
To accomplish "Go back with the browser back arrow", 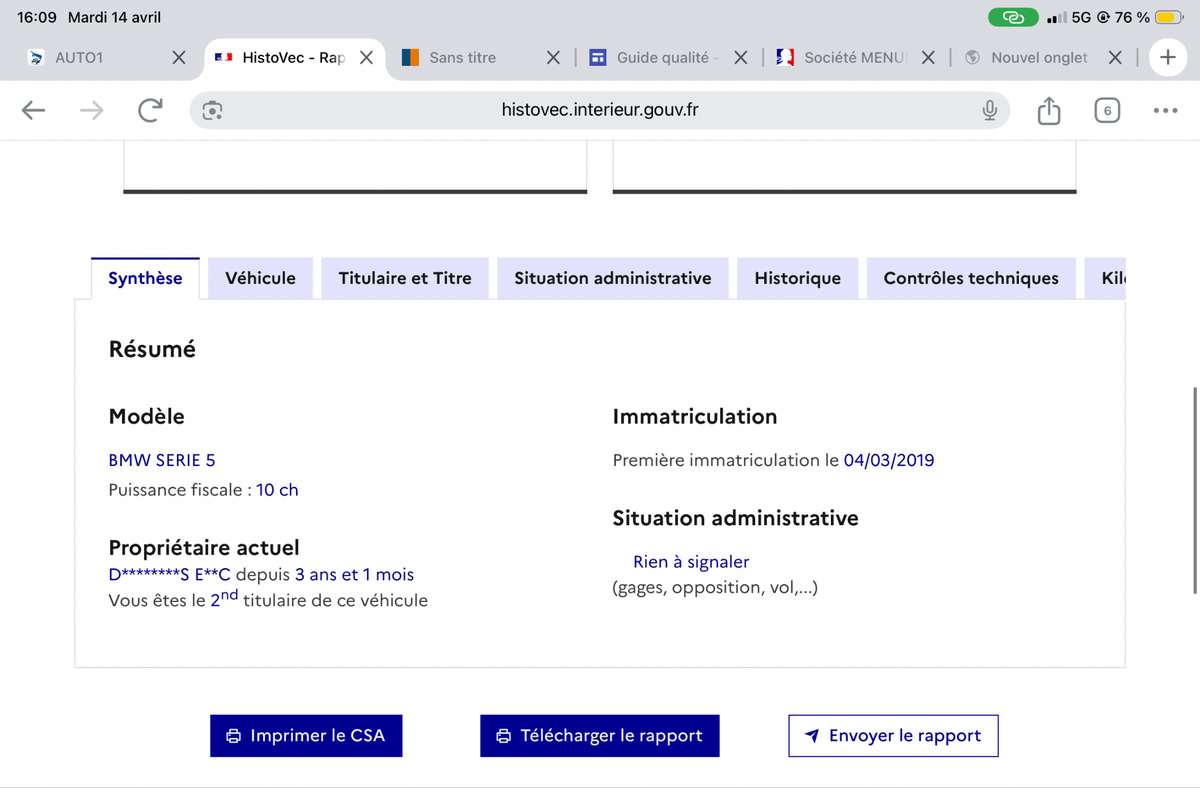I will (34, 110).
